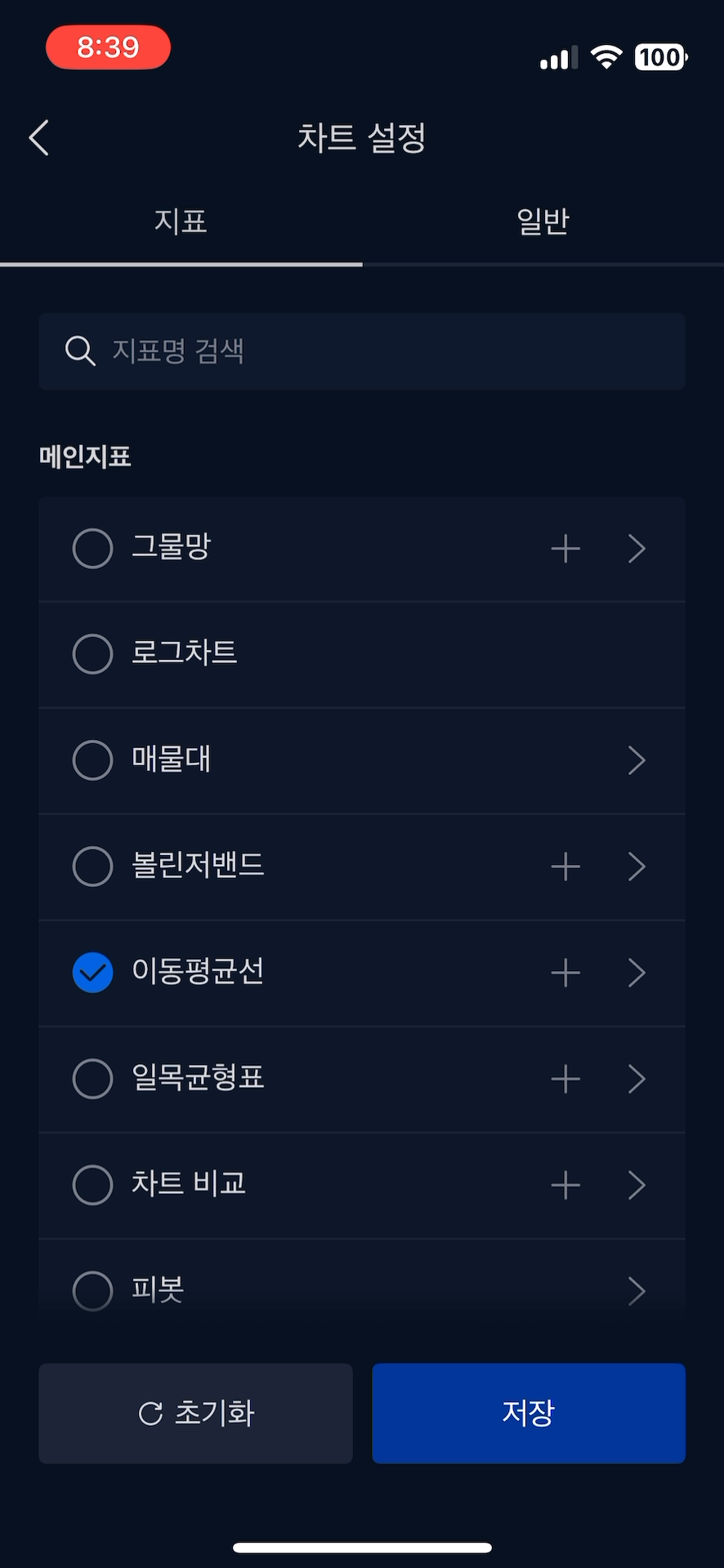724x1568 pixels.
Task: Open 일목균형표 settings chevron
Action: [x=637, y=1079]
